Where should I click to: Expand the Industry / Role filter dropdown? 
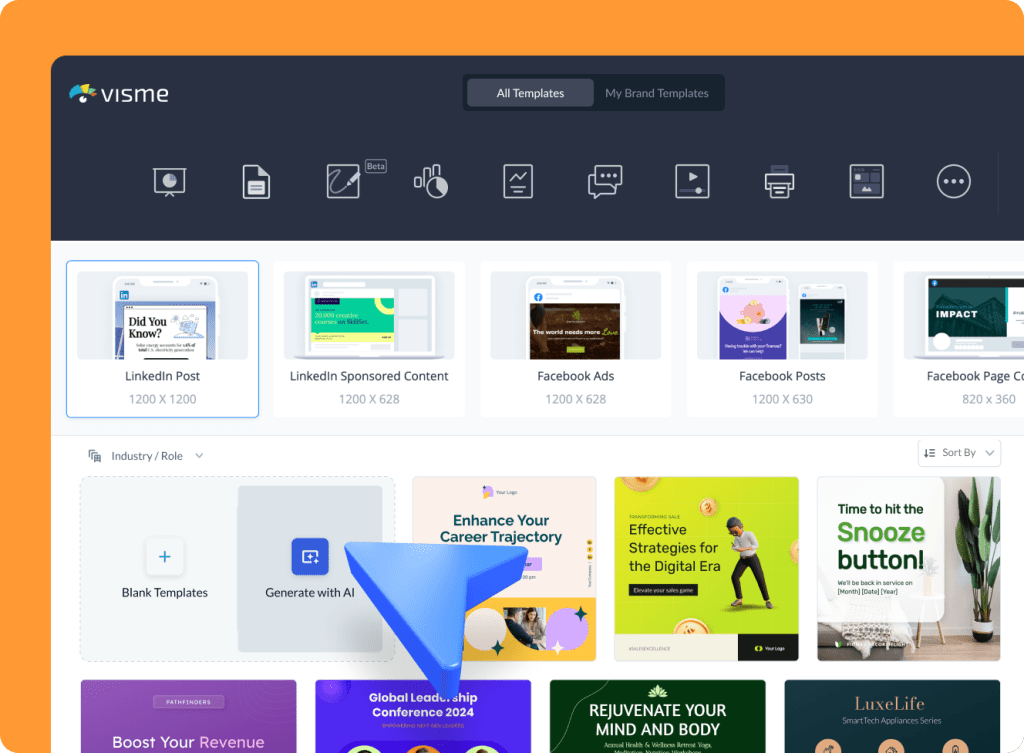tap(146, 455)
